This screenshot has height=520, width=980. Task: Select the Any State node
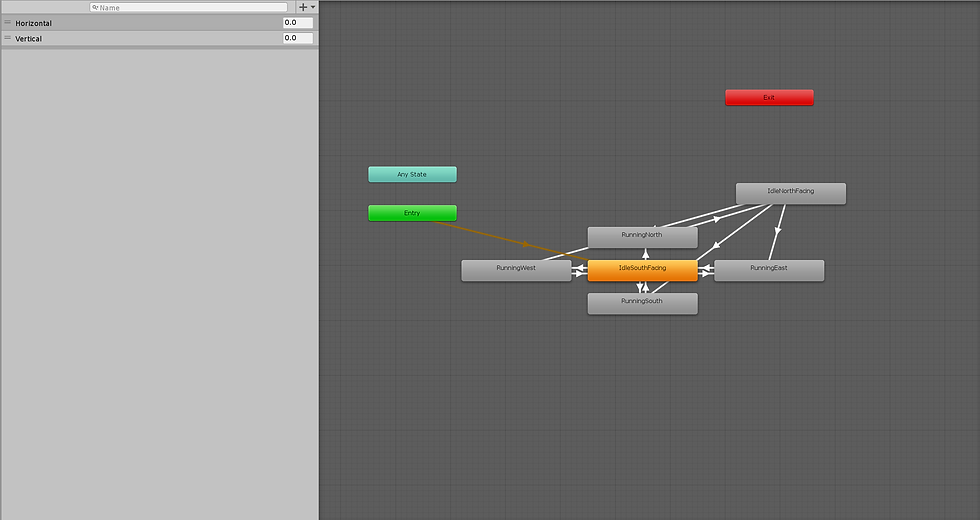click(412, 174)
